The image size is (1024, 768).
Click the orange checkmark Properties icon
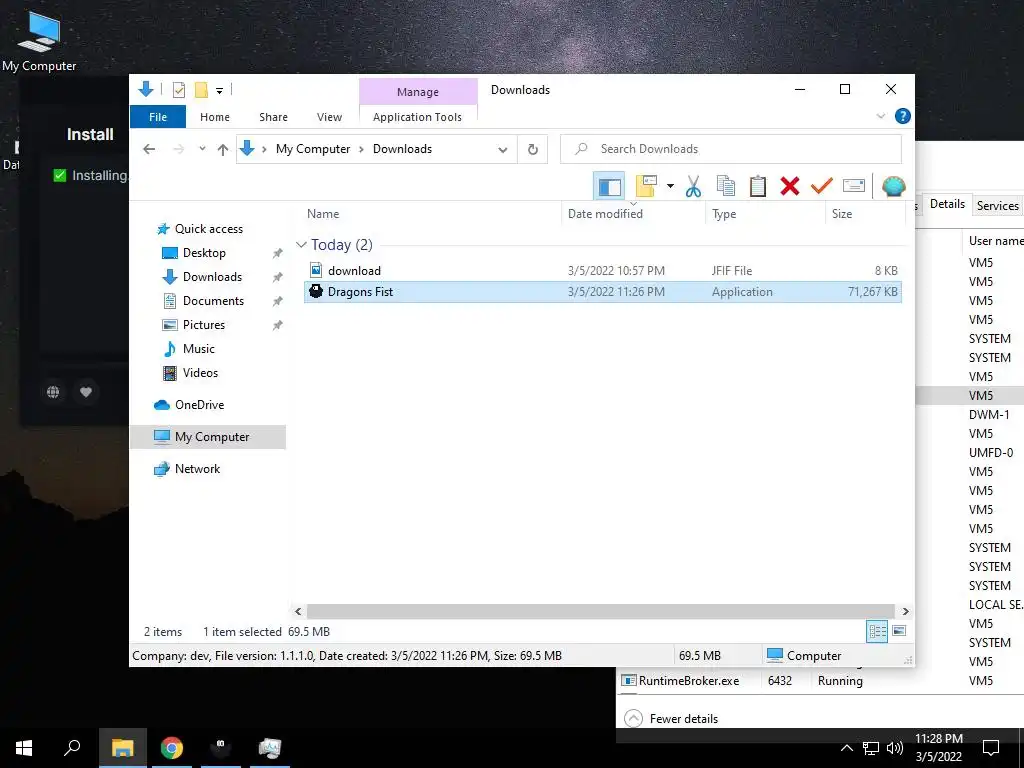(822, 186)
